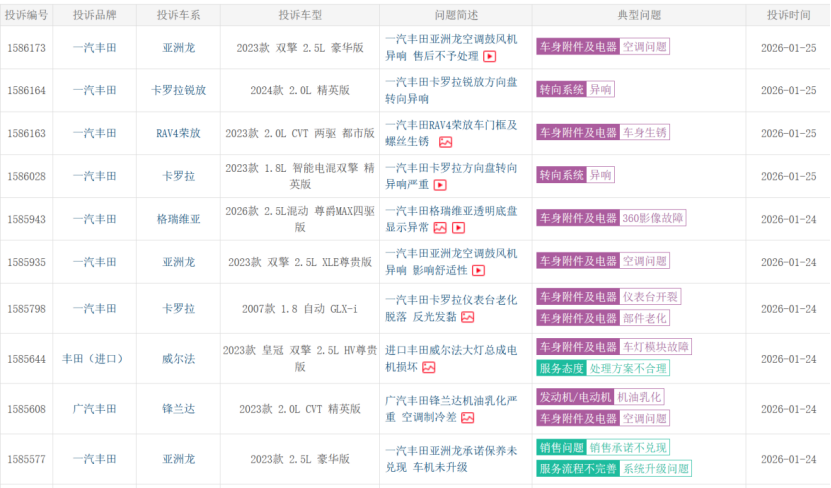
Task: Open complaint 一汽丰田格瑞维亚透明底盘显示异常
Action: click(451, 219)
